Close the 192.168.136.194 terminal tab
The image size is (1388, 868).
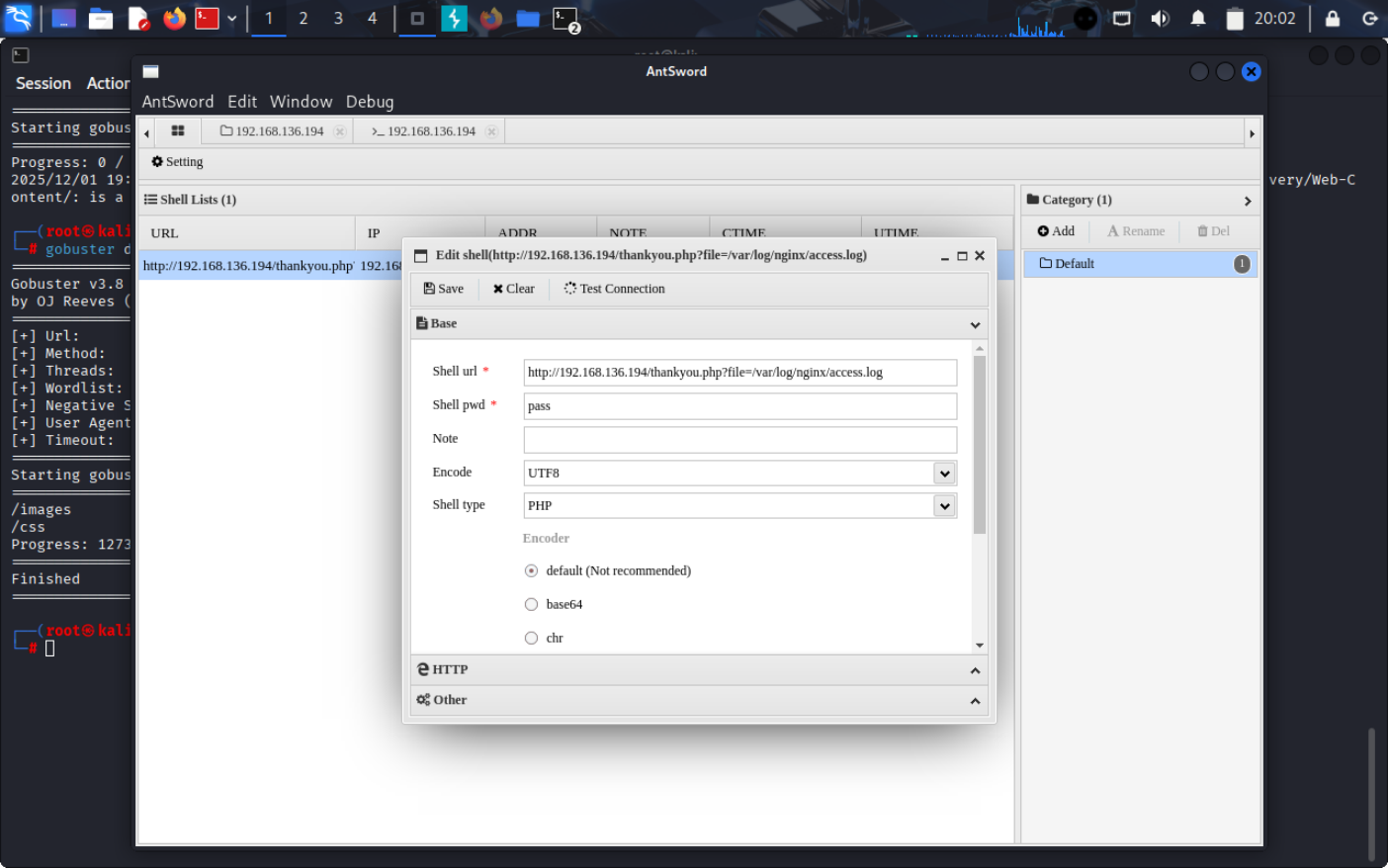click(x=491, y=131)
